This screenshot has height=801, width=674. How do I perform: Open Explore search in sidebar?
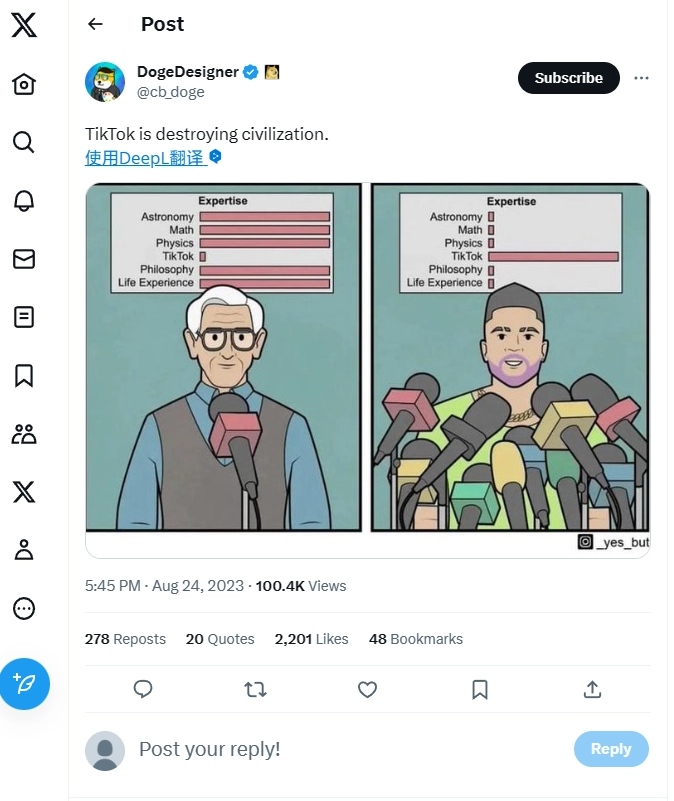tap(24, 142)
